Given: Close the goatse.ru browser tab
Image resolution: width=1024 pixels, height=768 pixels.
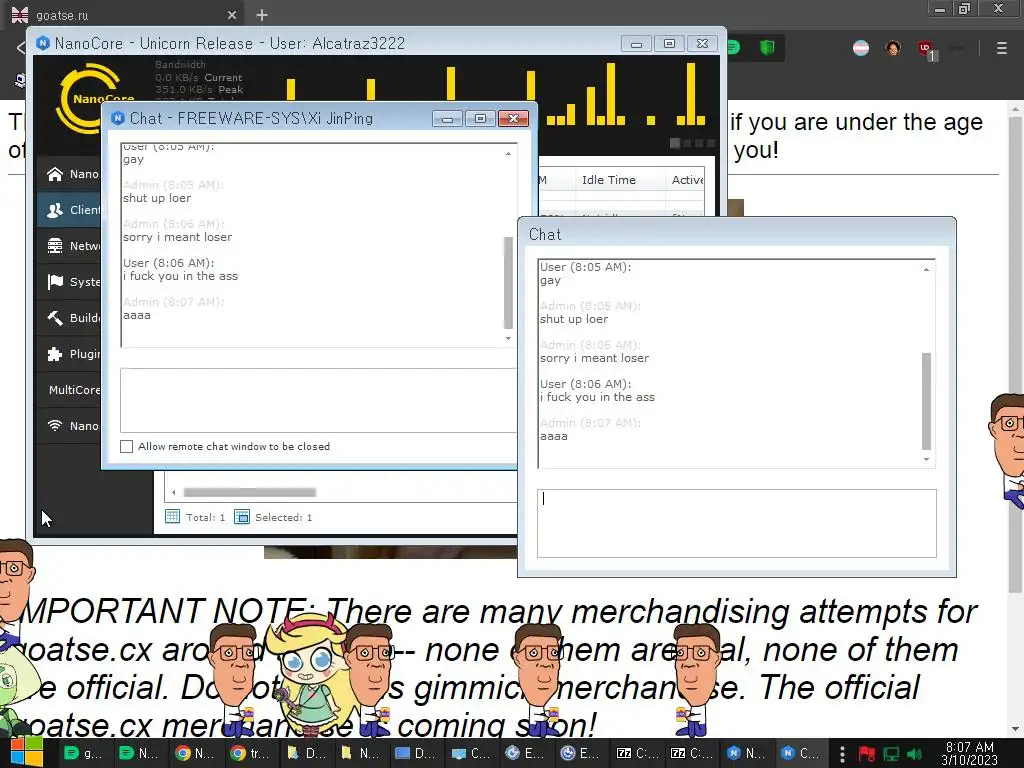Looking at the screenshot, I should click(x=232, y=14).
